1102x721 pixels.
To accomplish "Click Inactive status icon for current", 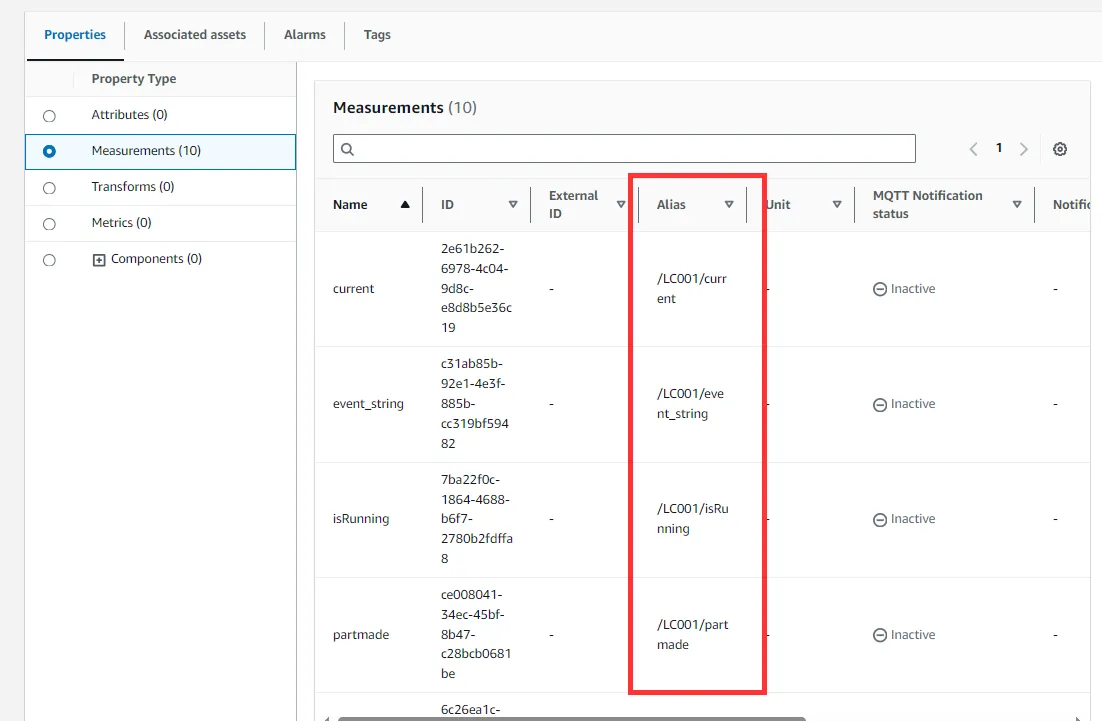I will click(880, 289).
